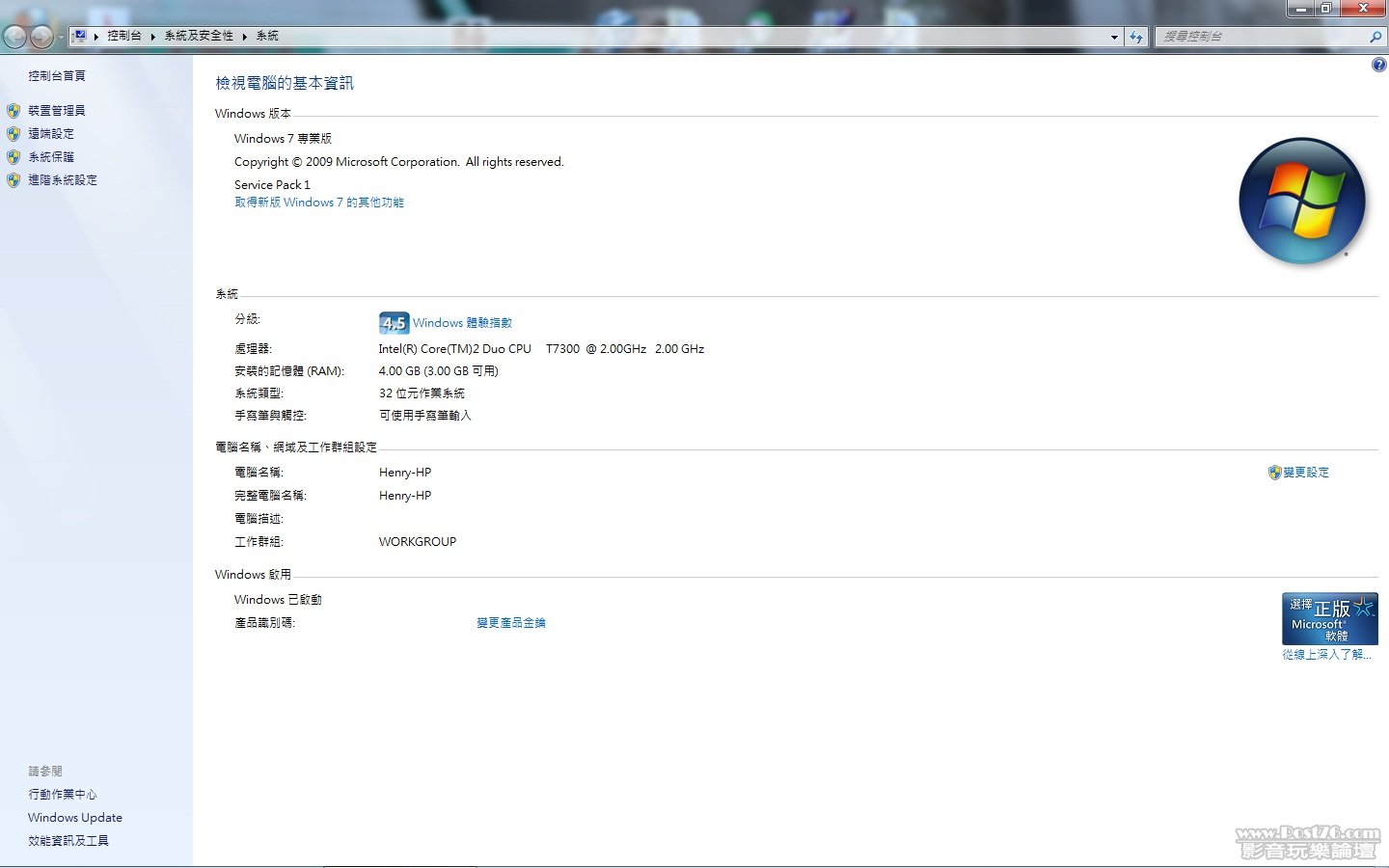Click the Henry-HP value beside 電腦名稱
The width and height of the screenshot is (1389, 868).
point(405,473)
